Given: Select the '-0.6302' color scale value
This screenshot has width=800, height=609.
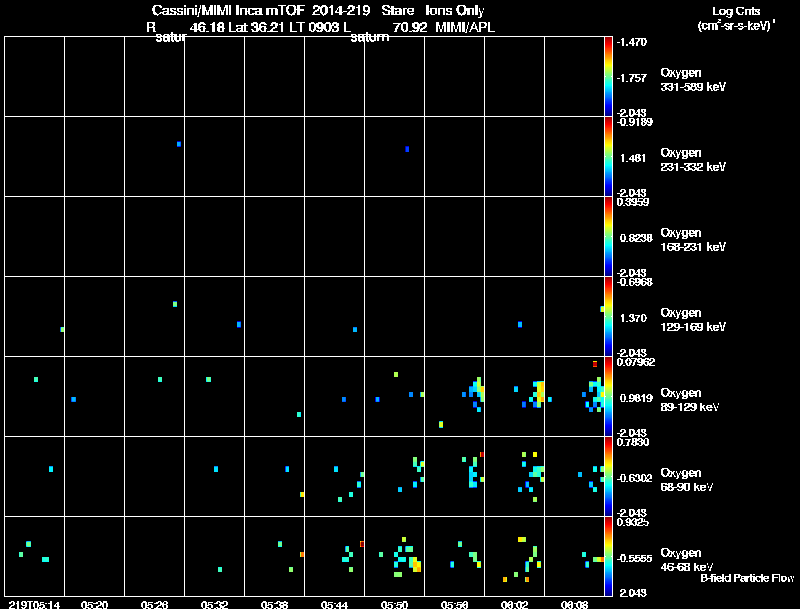Looking at the screenshot, I should point(634,478).
